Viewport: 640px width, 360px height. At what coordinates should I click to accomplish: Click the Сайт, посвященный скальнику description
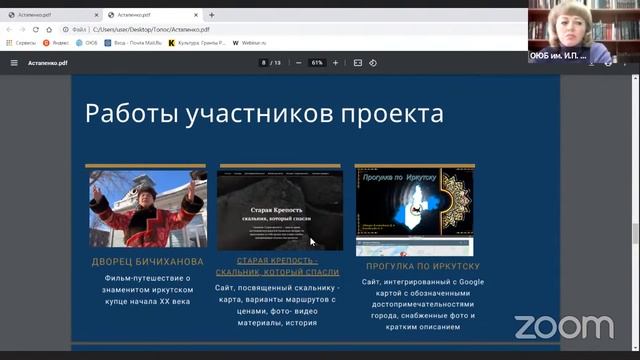[277, 305]
